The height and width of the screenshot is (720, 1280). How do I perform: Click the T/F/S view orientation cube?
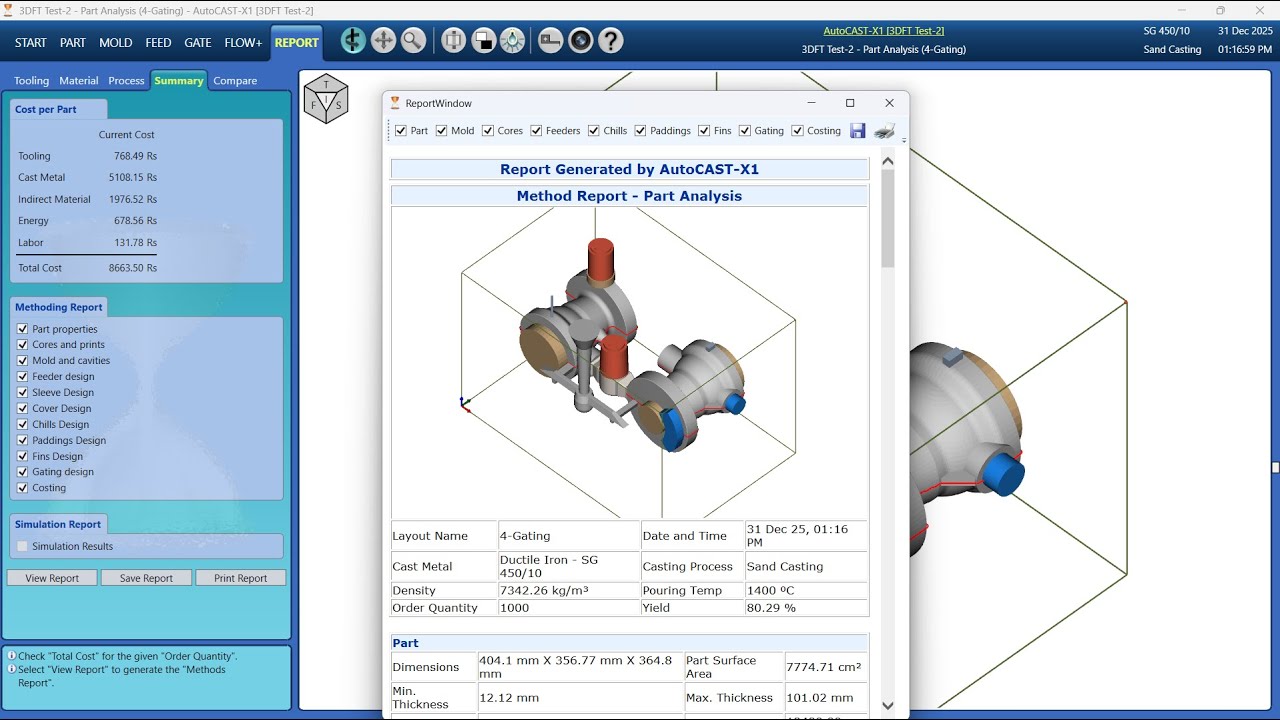(326, 99)
